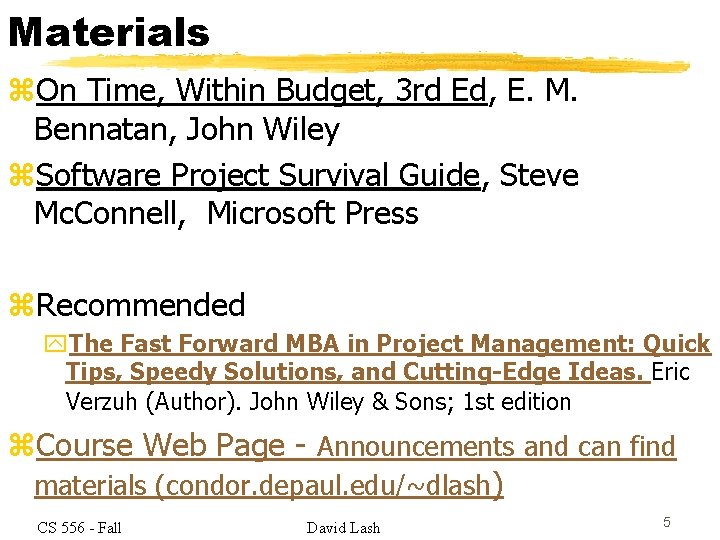This screenshot has height=540, width=720.
Task: Click the yellow brush stroke under title
Action: point(367,63)
